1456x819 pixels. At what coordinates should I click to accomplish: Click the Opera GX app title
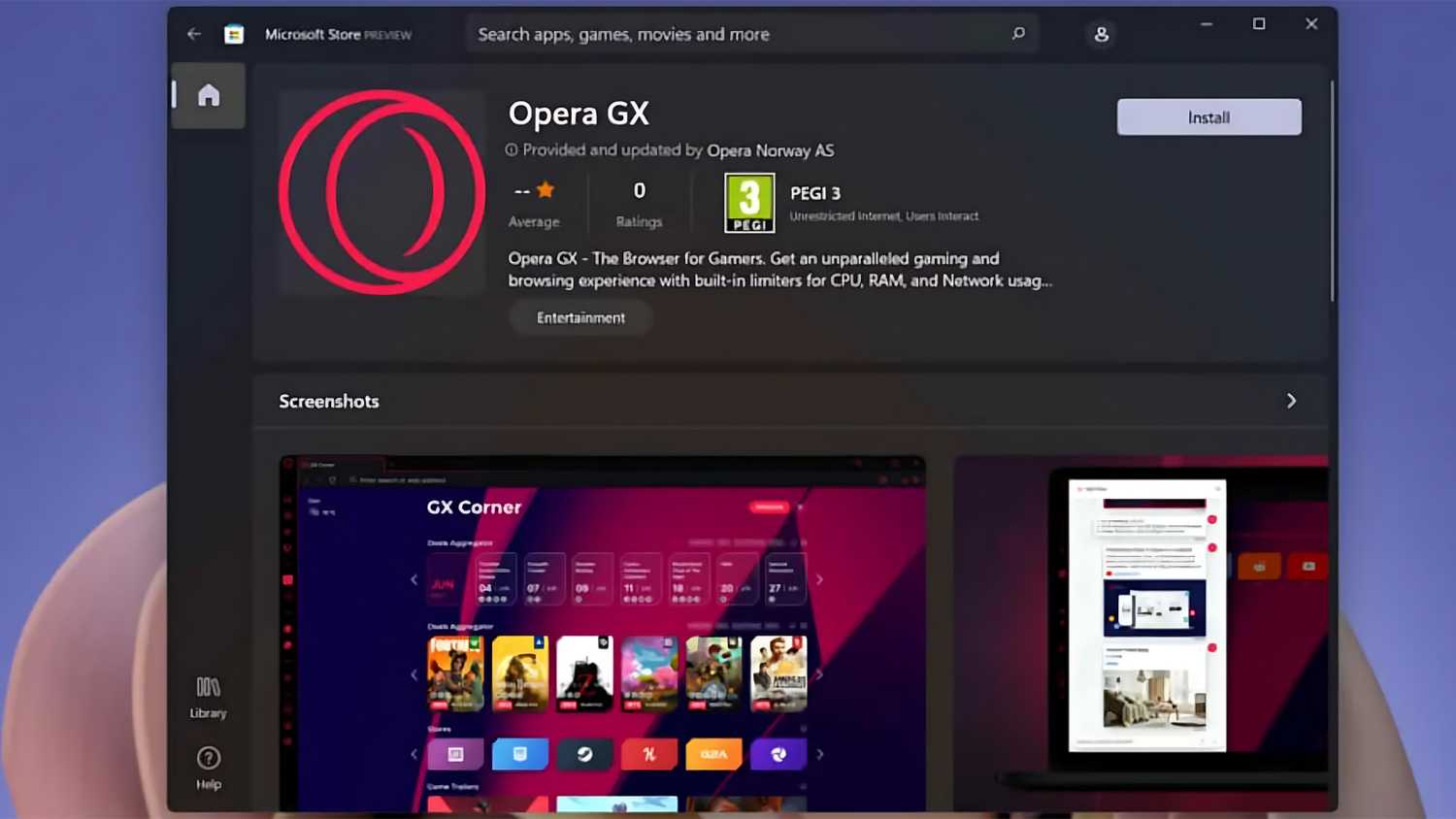579,114
